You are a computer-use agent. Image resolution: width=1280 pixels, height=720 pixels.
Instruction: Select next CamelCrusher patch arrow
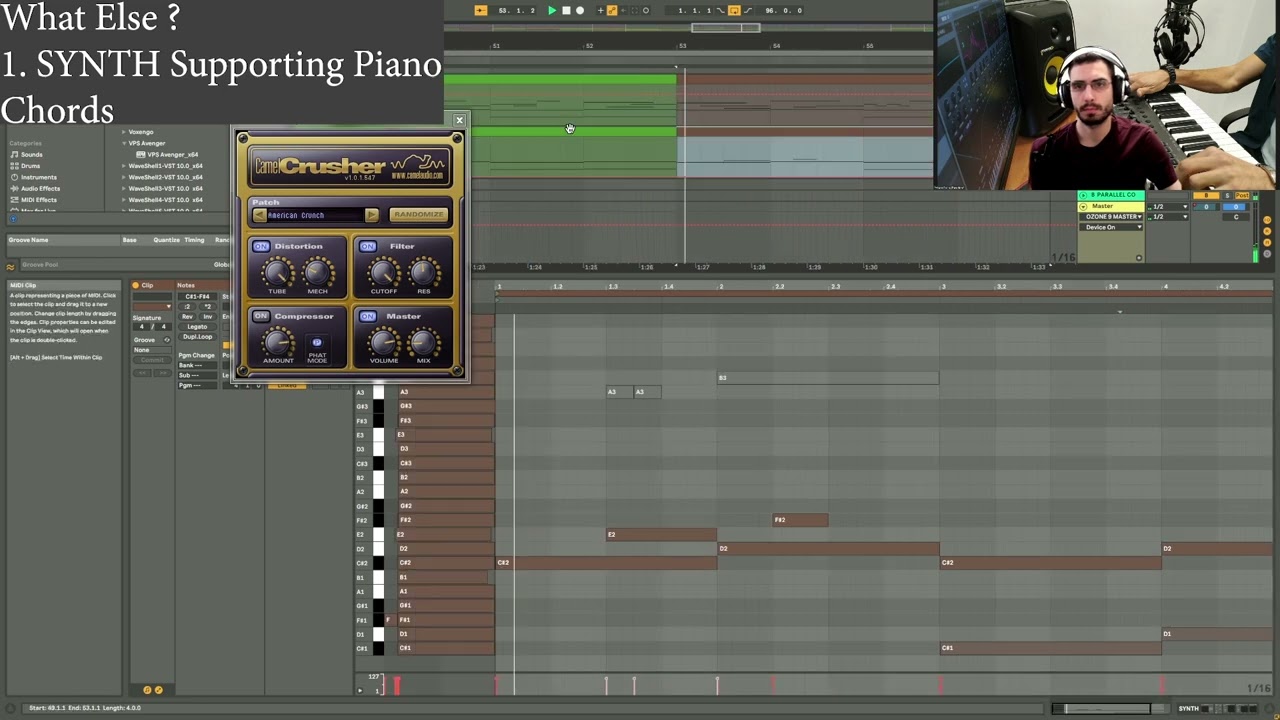tap(371, 215)
